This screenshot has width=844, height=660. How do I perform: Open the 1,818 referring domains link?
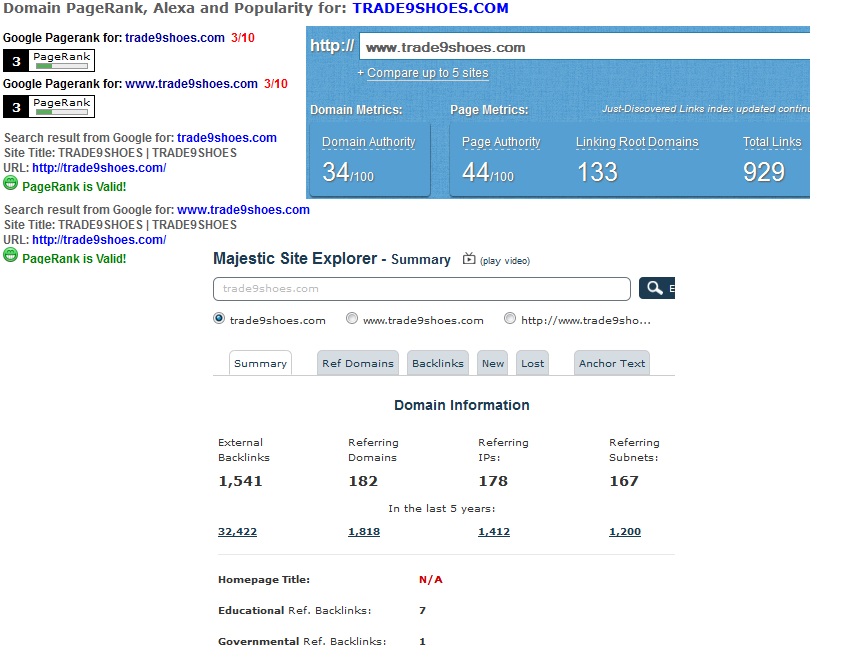[364, 531]
